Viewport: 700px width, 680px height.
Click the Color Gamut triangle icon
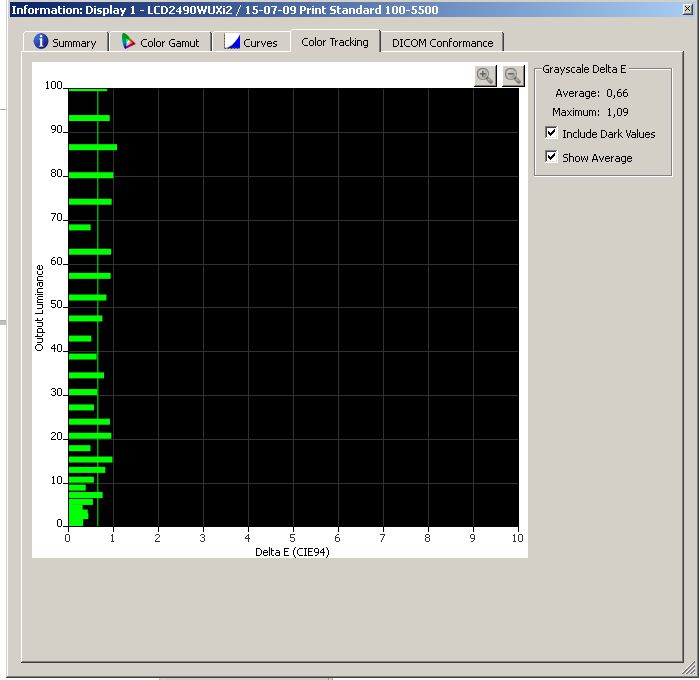coord(129,42)
